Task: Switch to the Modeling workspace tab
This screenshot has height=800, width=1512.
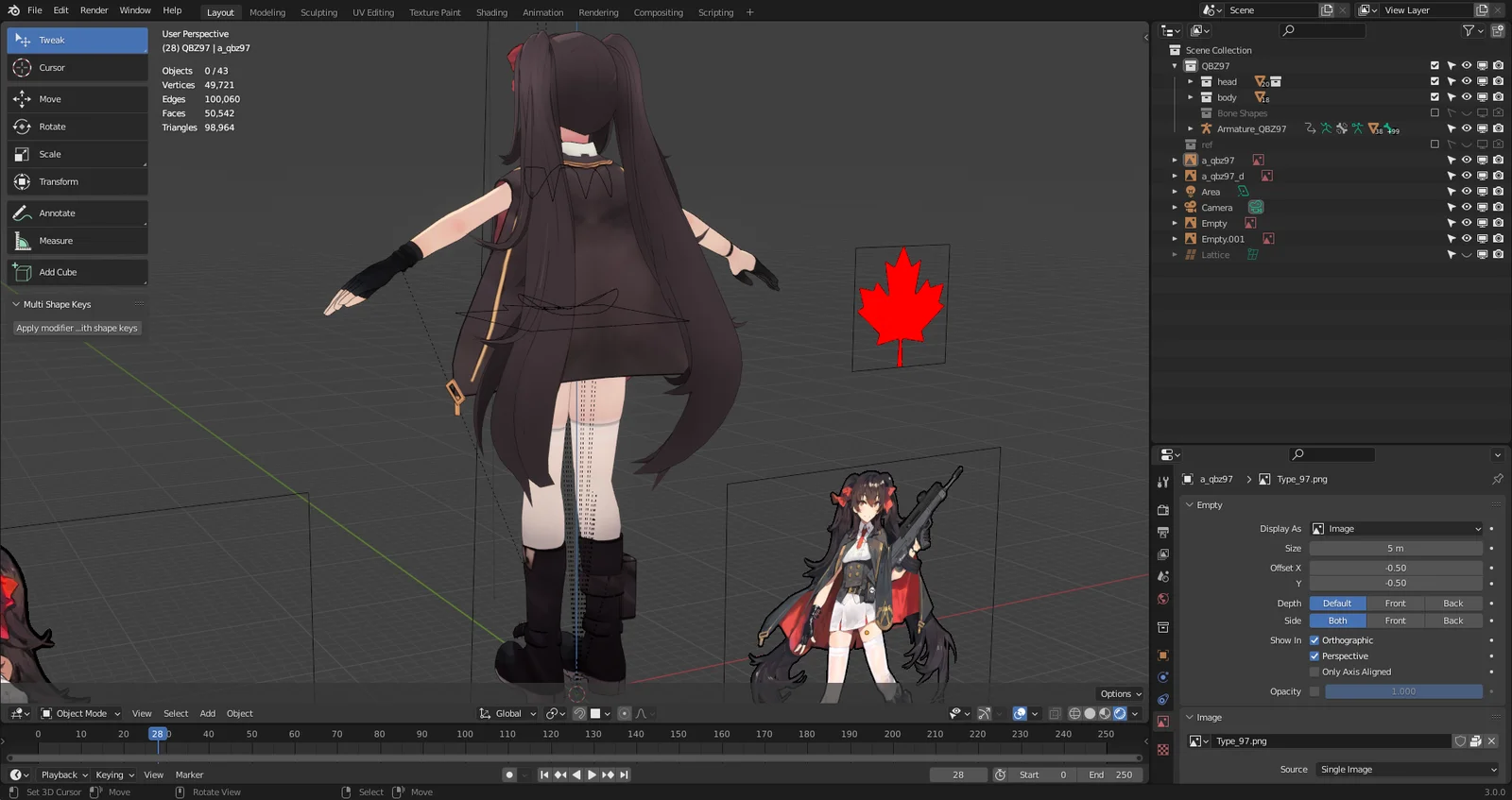Action: pyautogui.click(x=267, y=13)
